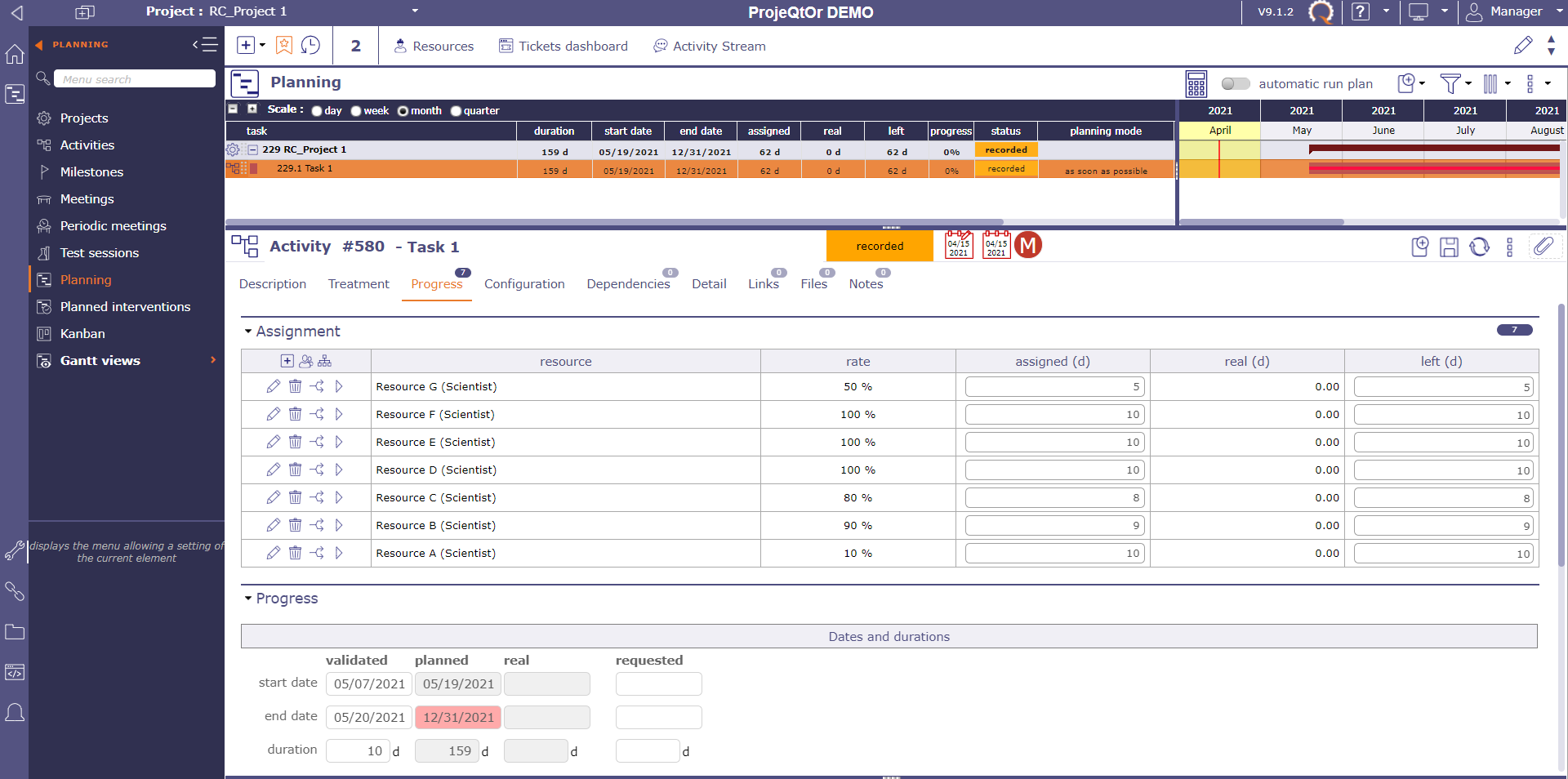Image resolution: width=1568 pixels, height=779 pixels.
Task: Open the Project selector dropdown
Action: [415, 11]
